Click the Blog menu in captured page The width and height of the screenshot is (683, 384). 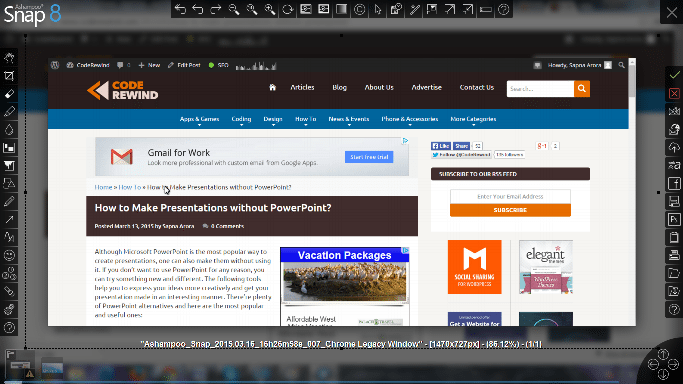339,87
